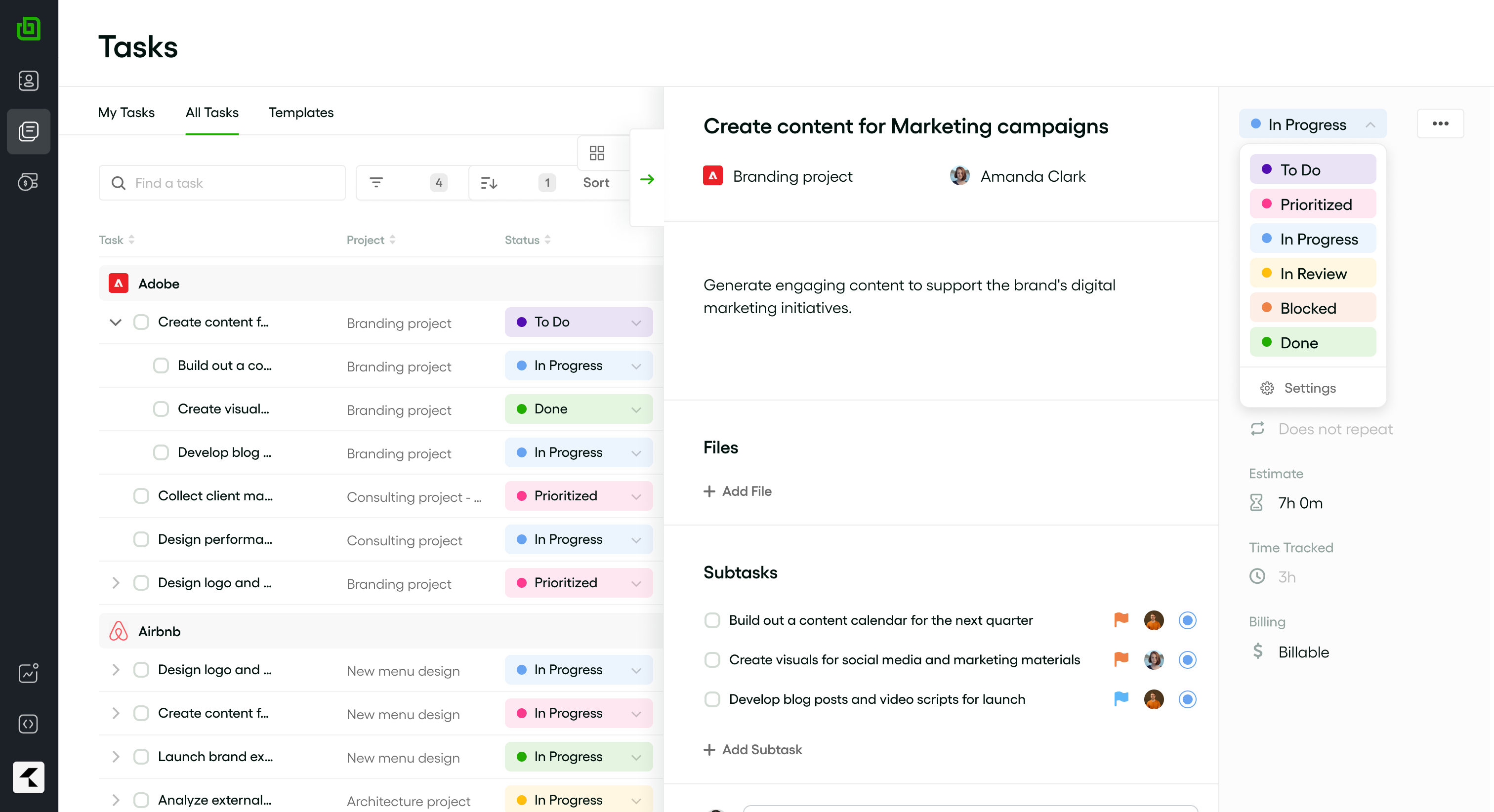Screen dimensions: 1494x812
Task: Click the blue flag on blog posts subtask
Action: pos(1120,699)
